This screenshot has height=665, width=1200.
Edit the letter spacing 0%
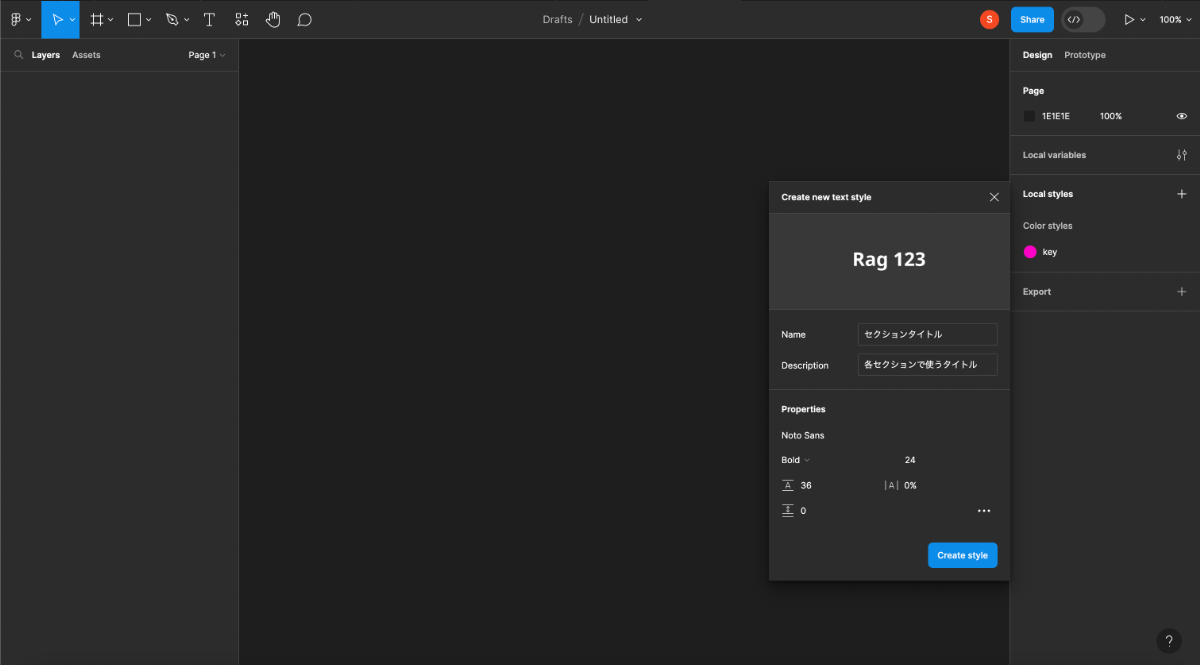point(910,485)
